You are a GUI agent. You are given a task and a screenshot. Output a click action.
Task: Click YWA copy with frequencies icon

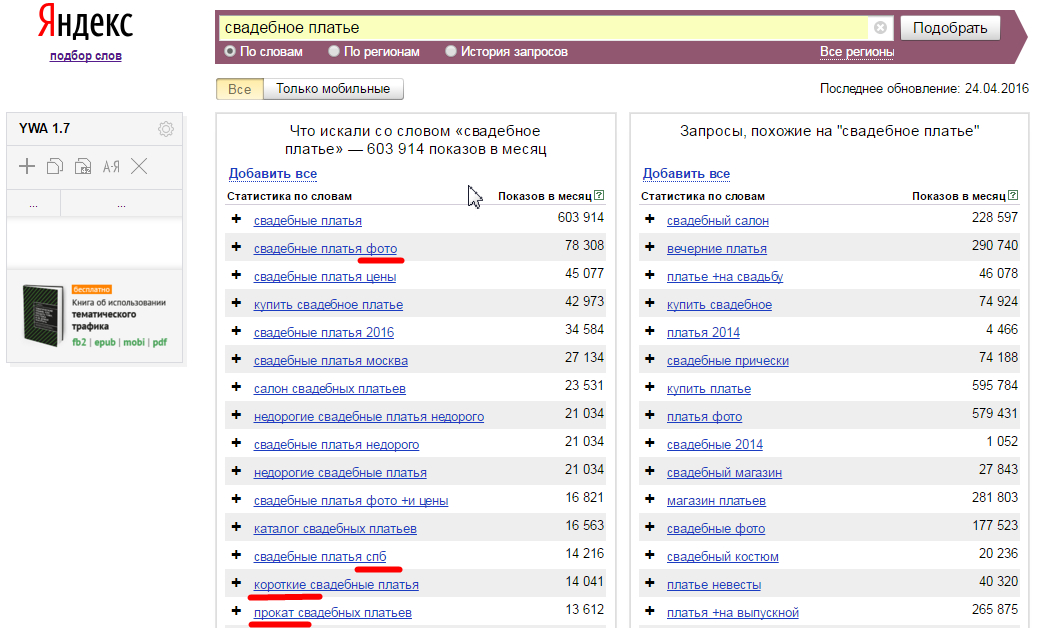83,167
